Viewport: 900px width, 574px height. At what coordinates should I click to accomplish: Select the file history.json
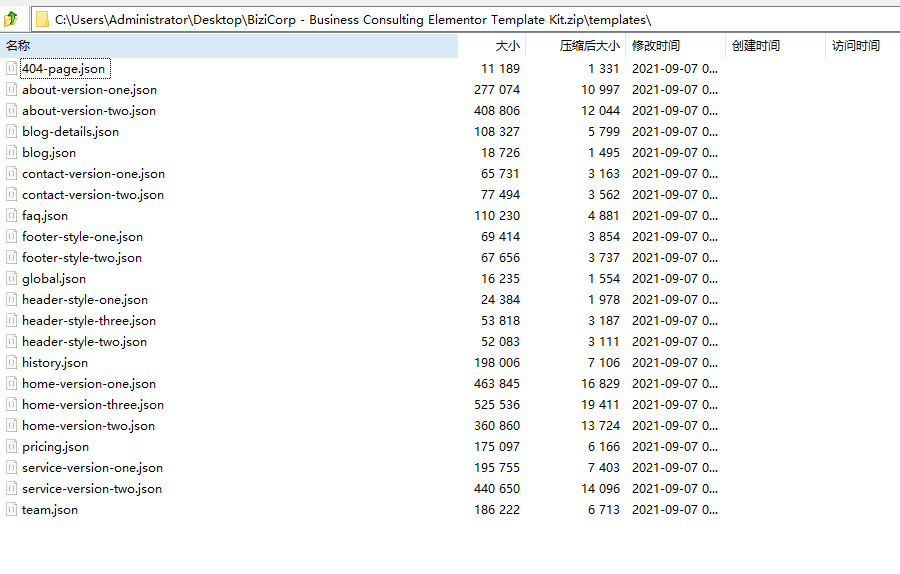55,363
